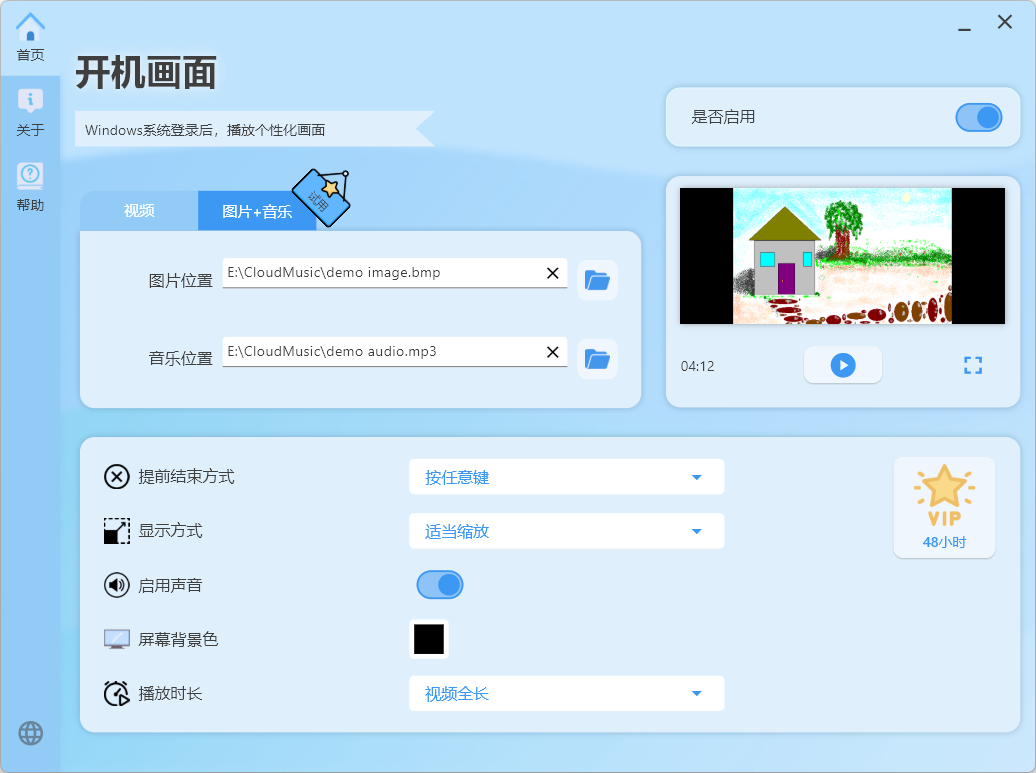Toggle the 是否启用 switch
Viewport: 1036px width, 773px height.
tap(978, 118)
